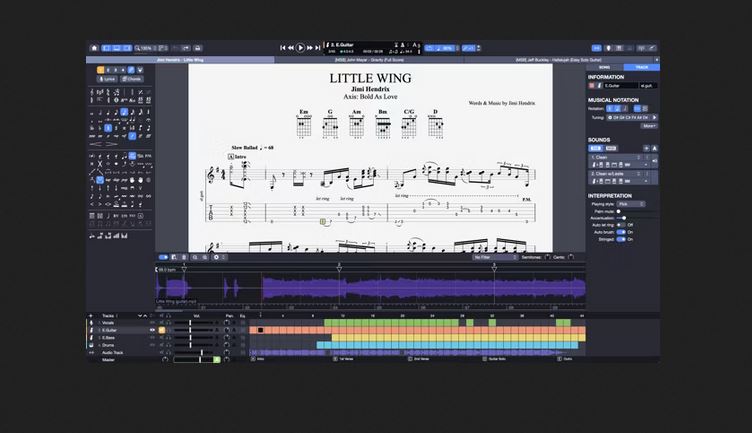Jump to the Guitar Solo section marker
Viewport: 752px width, 433px height.
point(496,359)
